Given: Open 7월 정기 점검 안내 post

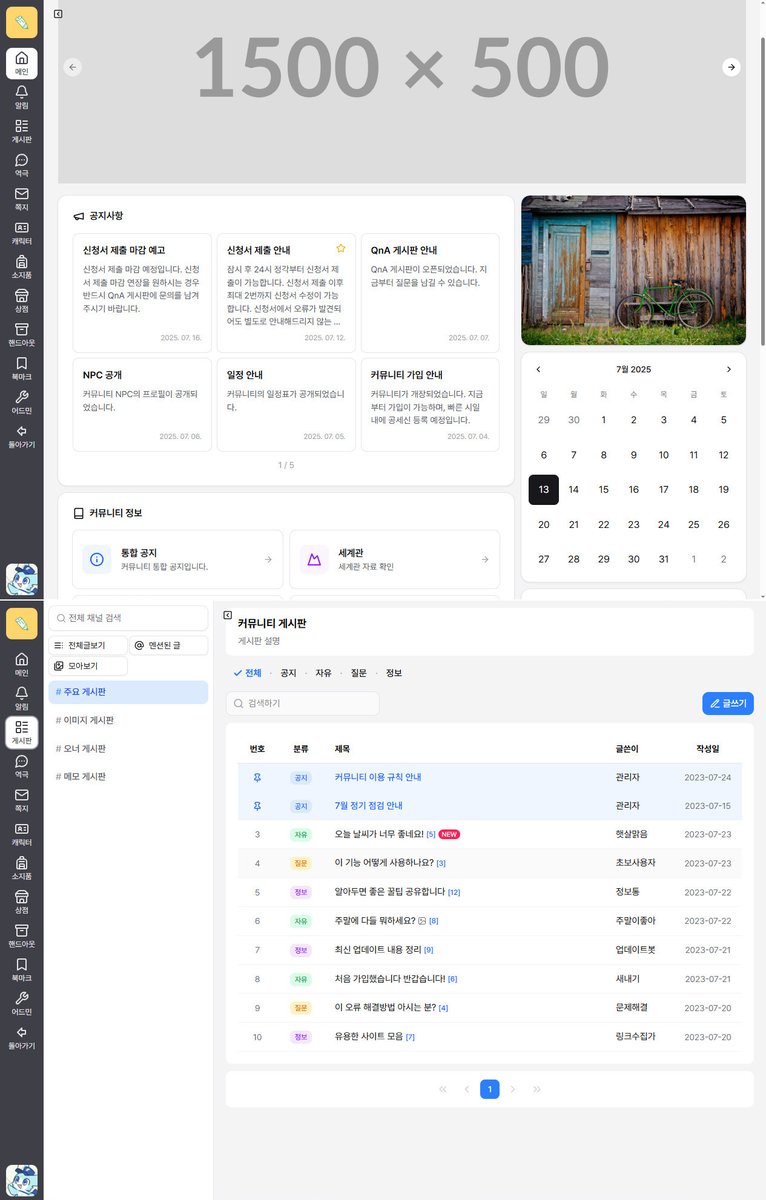Looking at the screenshot, I should (369, 805).
